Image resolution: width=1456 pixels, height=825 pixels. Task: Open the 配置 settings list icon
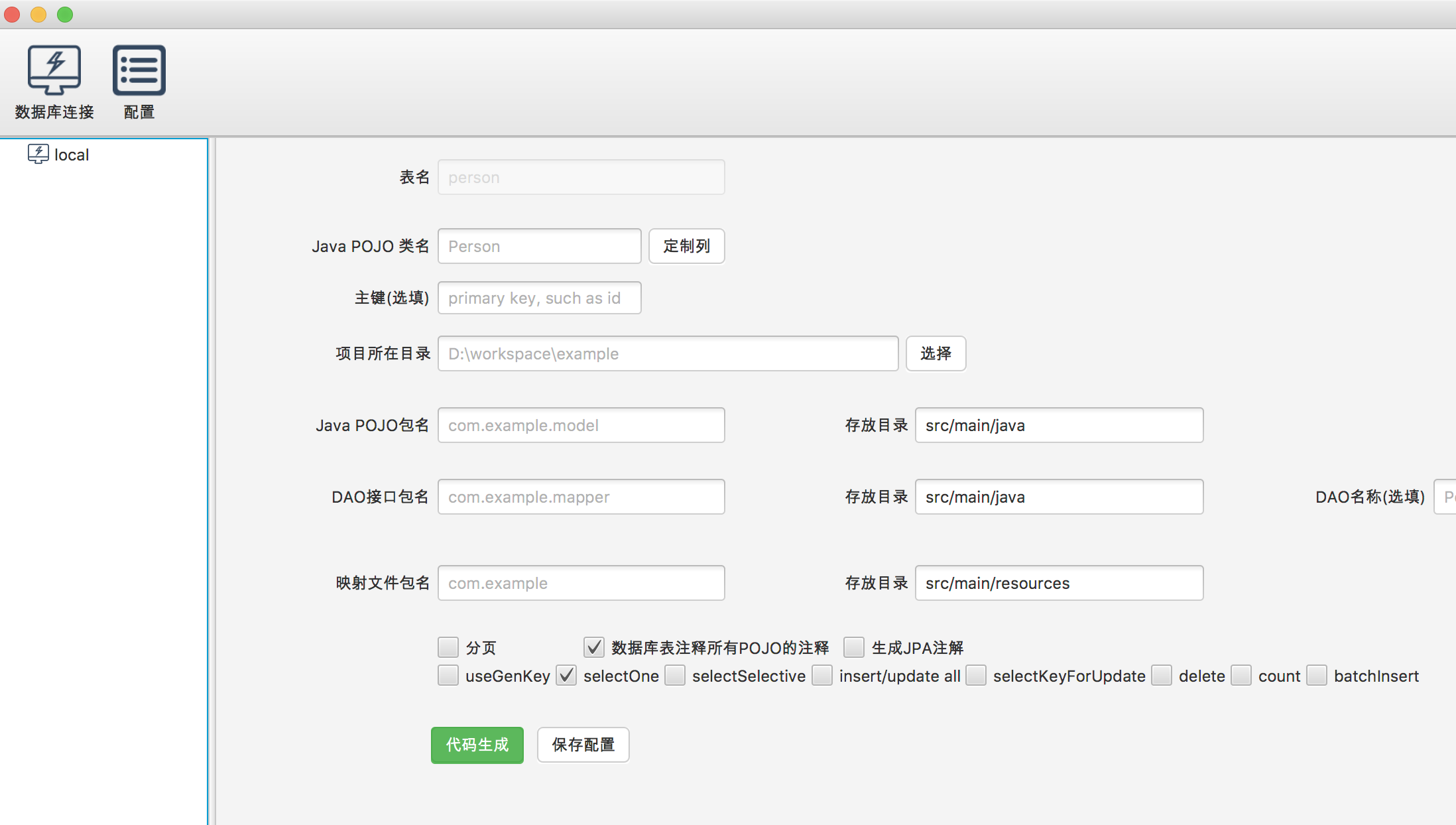click(x=139, y=71)
